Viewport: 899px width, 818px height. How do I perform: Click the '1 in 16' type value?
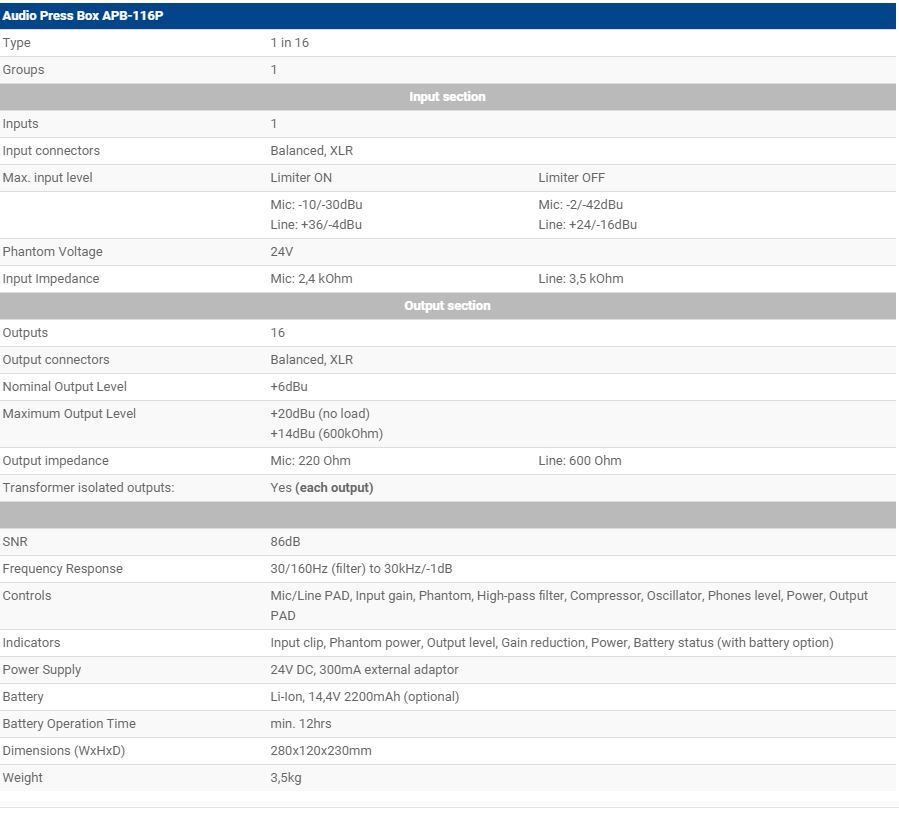click(290, 43)
